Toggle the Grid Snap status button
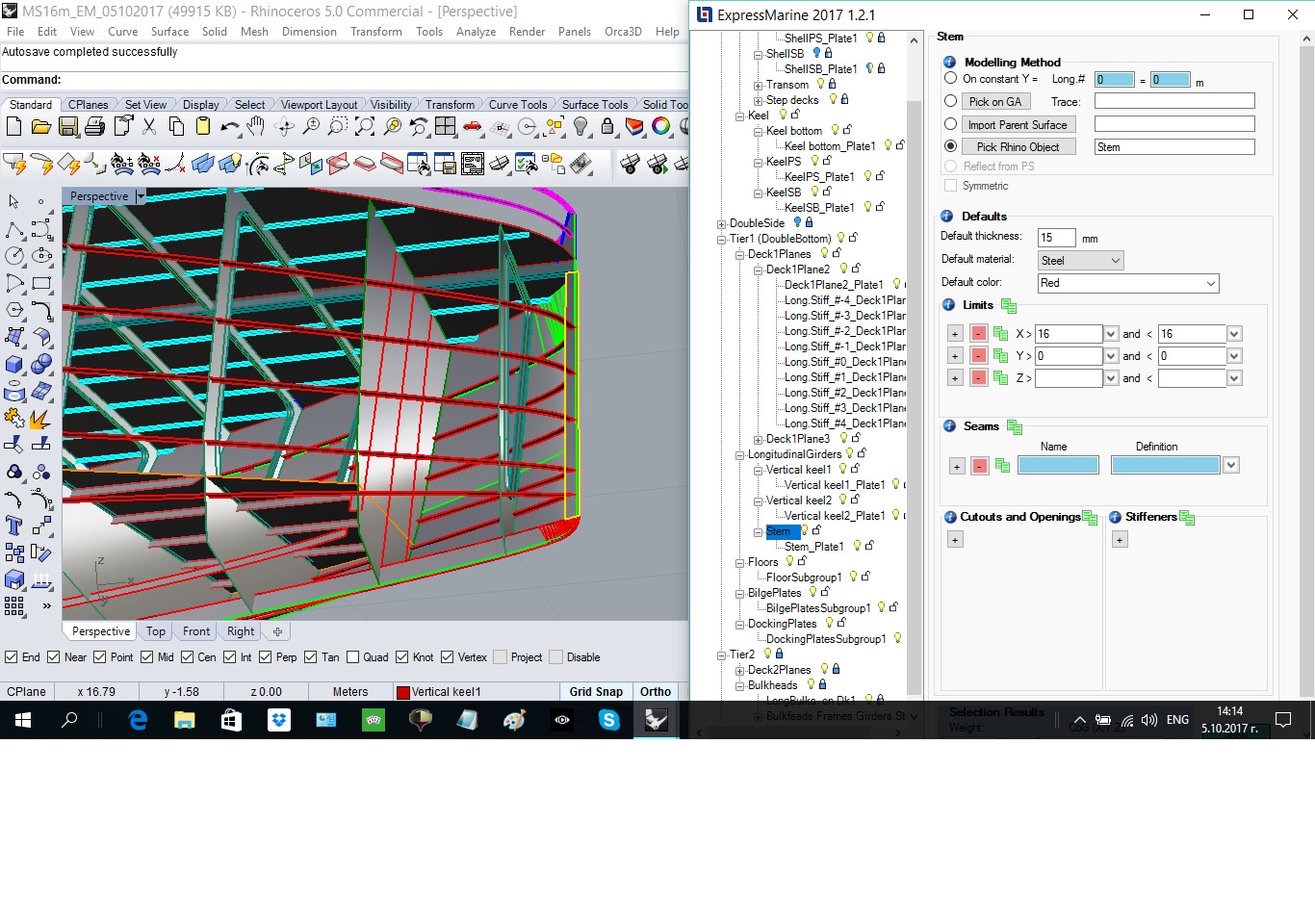 pos(596,692)
